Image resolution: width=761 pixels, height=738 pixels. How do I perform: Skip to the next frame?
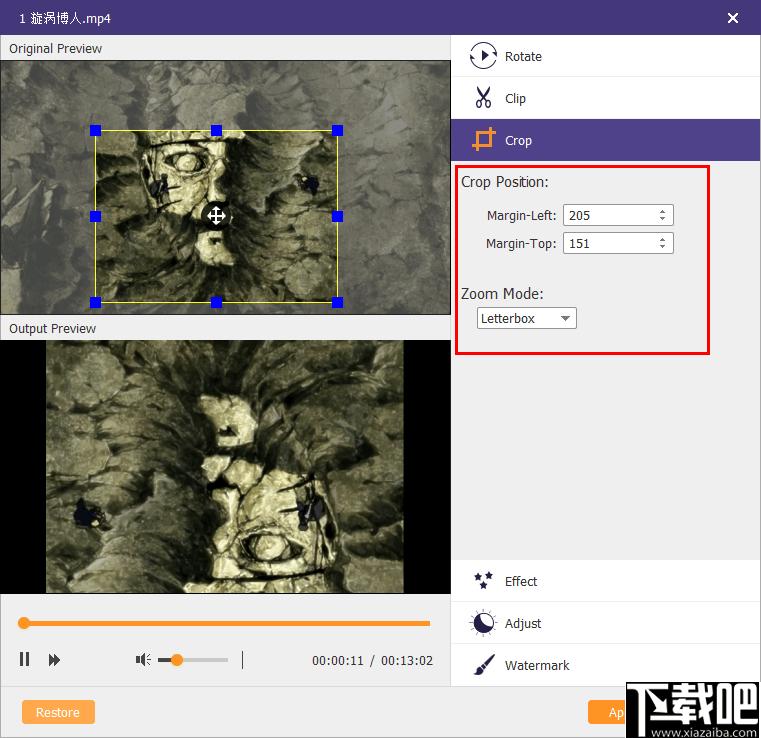coord(54,660)
